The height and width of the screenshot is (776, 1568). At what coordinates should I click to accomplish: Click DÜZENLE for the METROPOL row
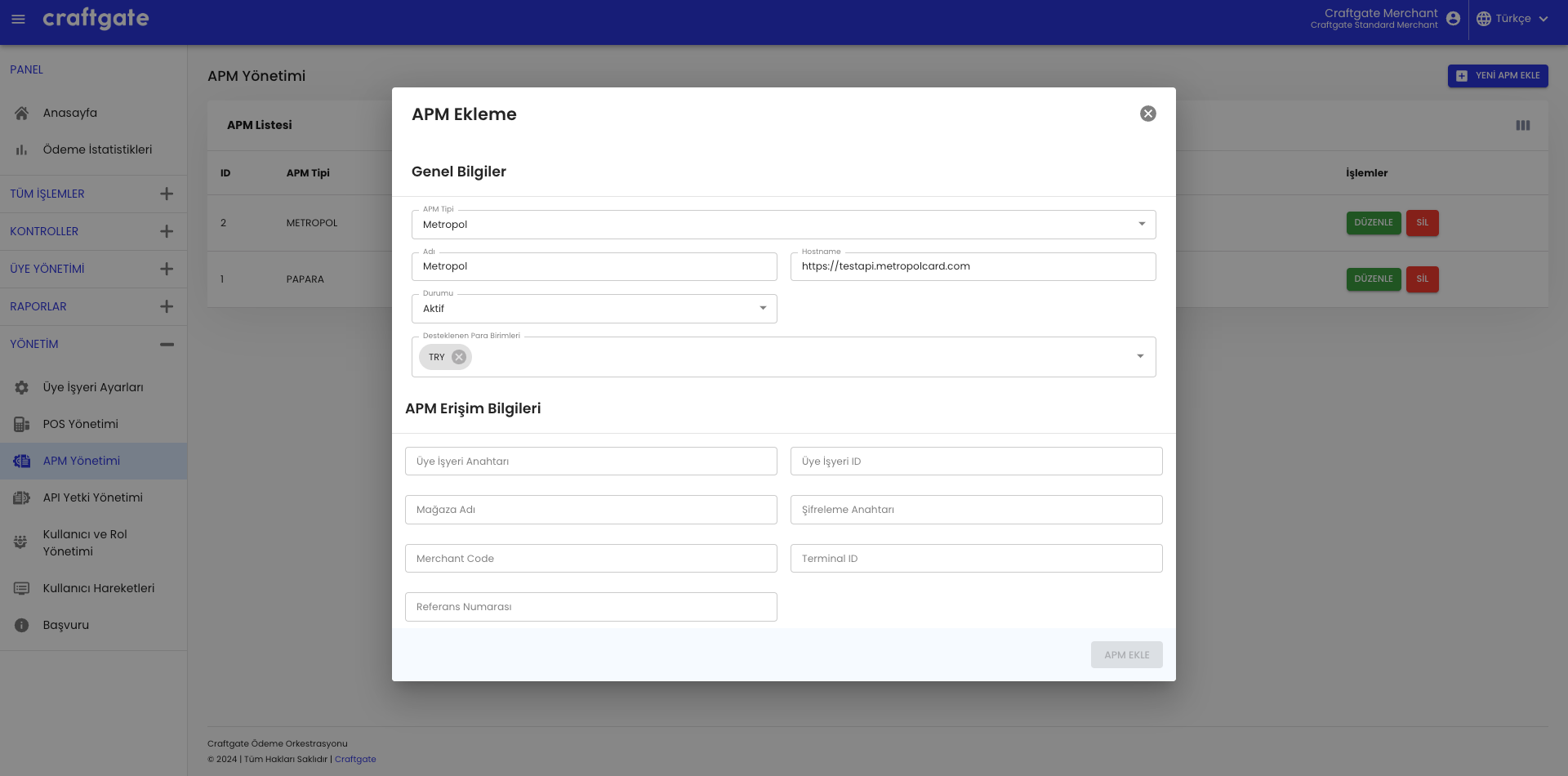tap(1374, 223)
